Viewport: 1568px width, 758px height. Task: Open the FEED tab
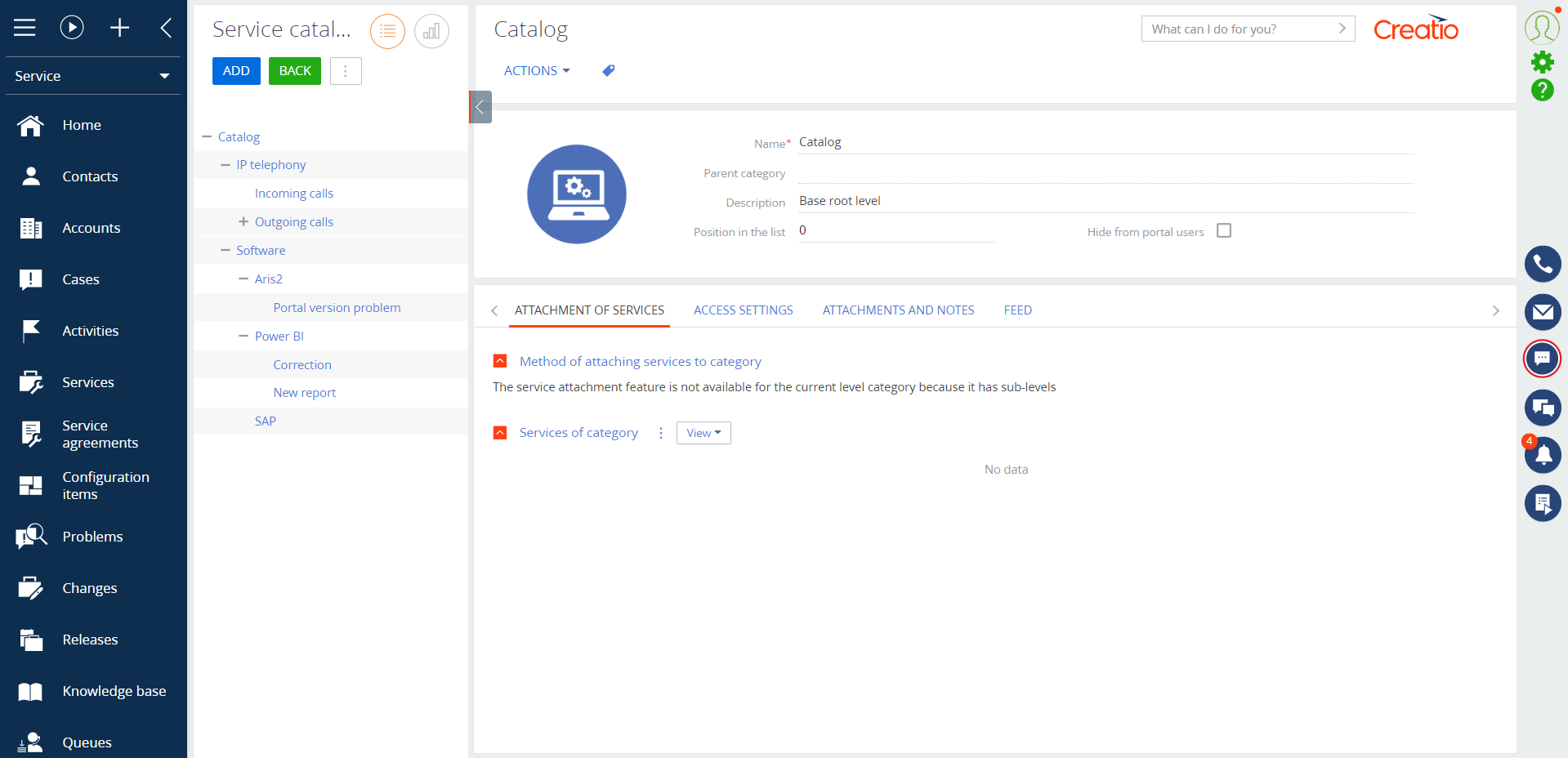(x=1017, y=310)
